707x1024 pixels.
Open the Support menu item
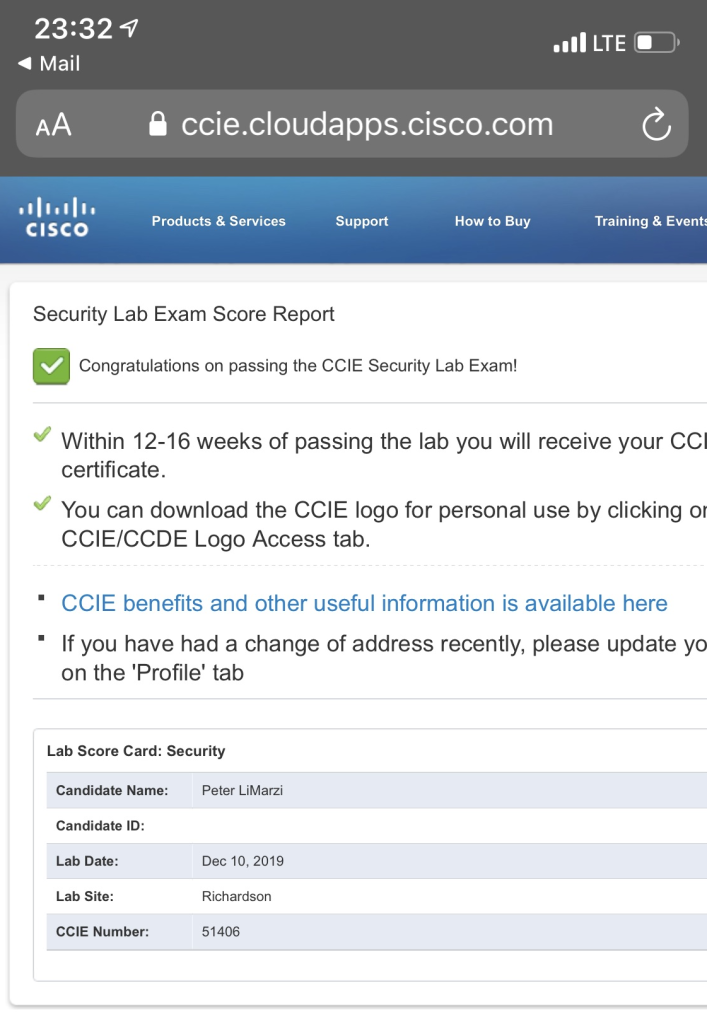pos(361,221)
